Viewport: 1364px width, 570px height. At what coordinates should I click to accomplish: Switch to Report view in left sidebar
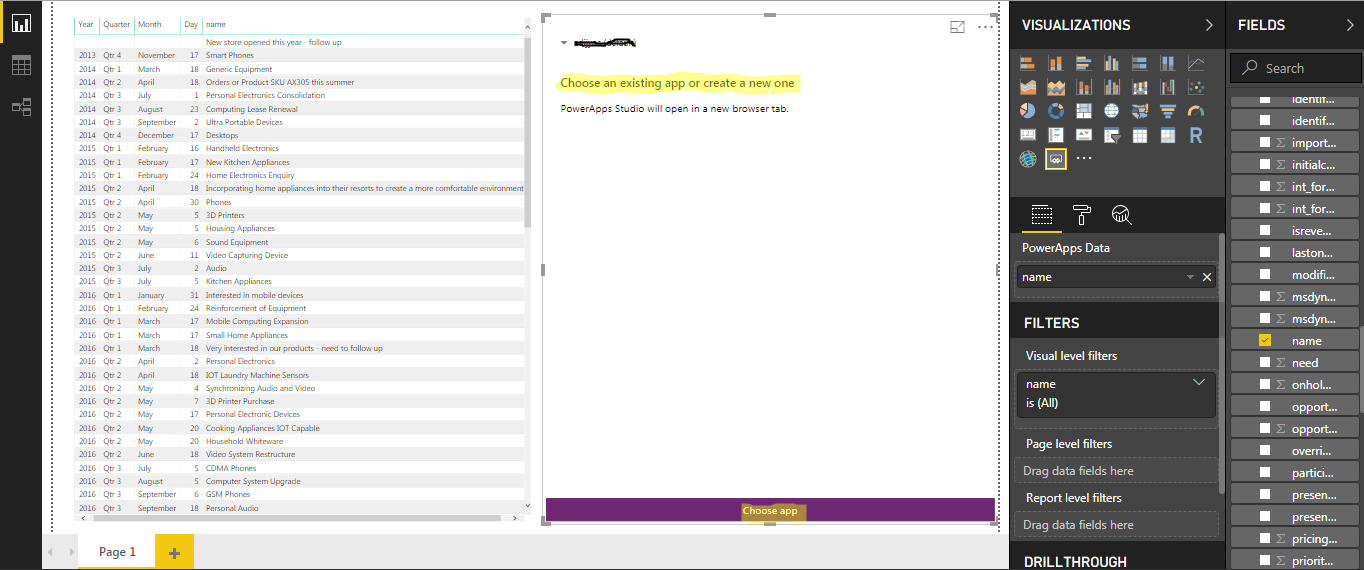(21, 24)
